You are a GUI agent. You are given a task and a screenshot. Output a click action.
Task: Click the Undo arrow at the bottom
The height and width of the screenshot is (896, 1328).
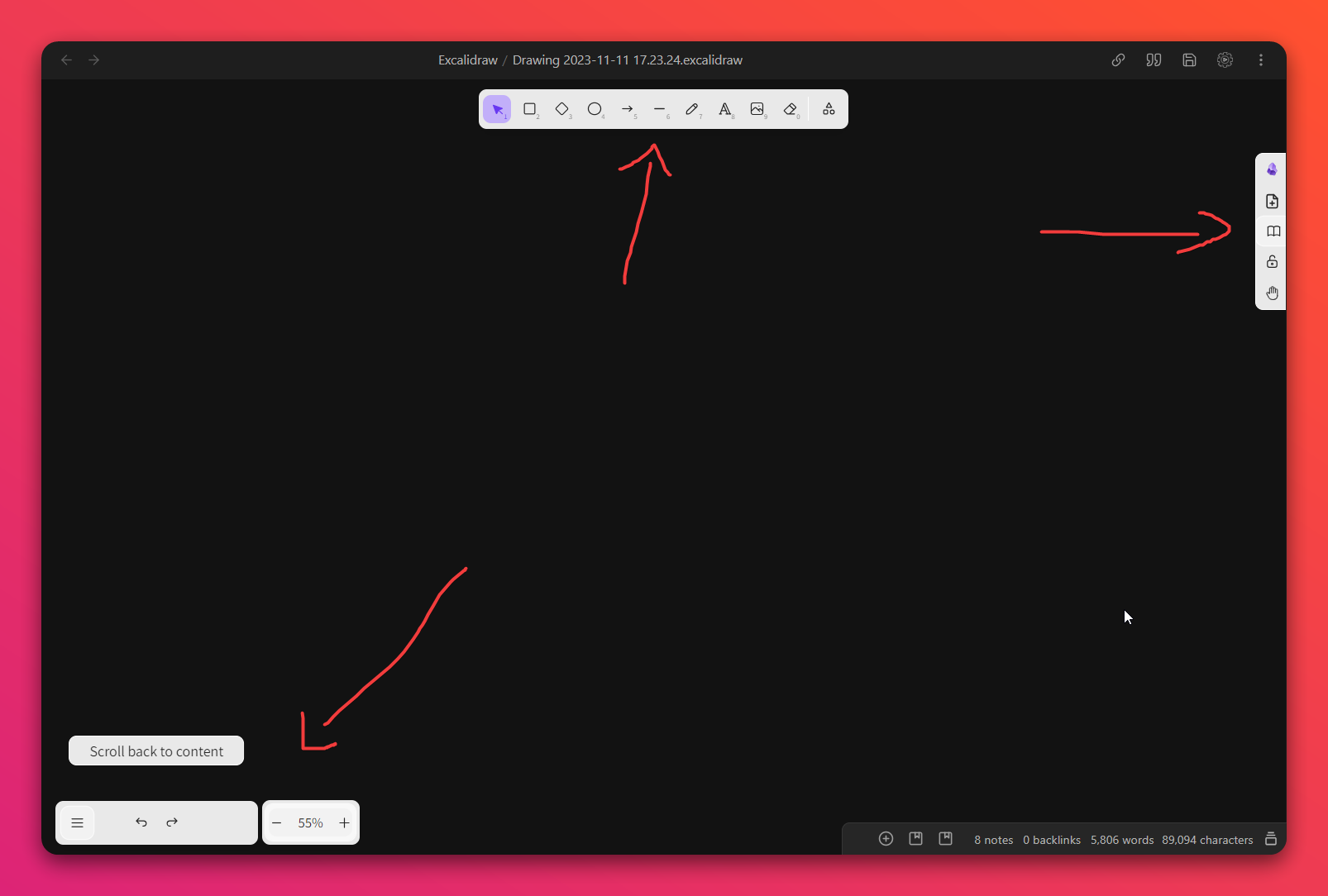click(x=141, y=822)
